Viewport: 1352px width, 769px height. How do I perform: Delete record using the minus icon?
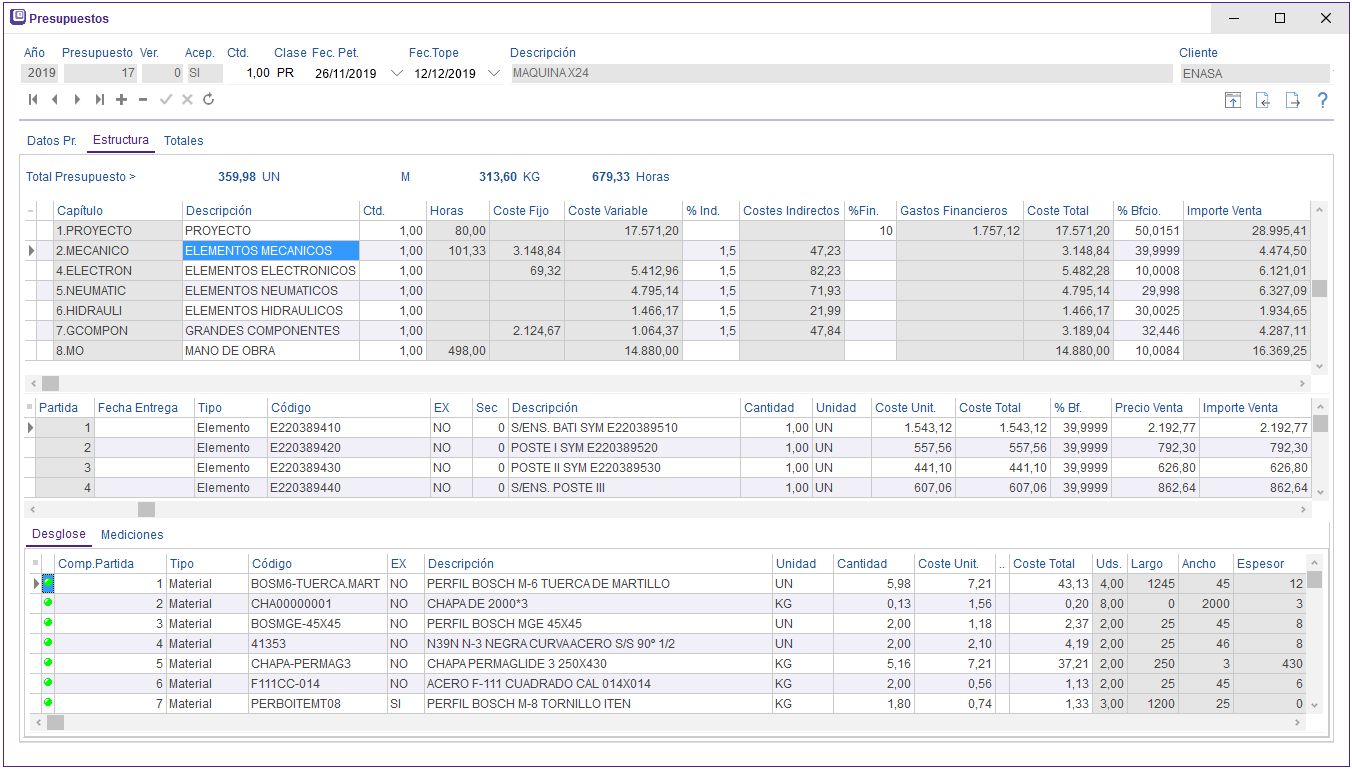click(x=143, y=100)
